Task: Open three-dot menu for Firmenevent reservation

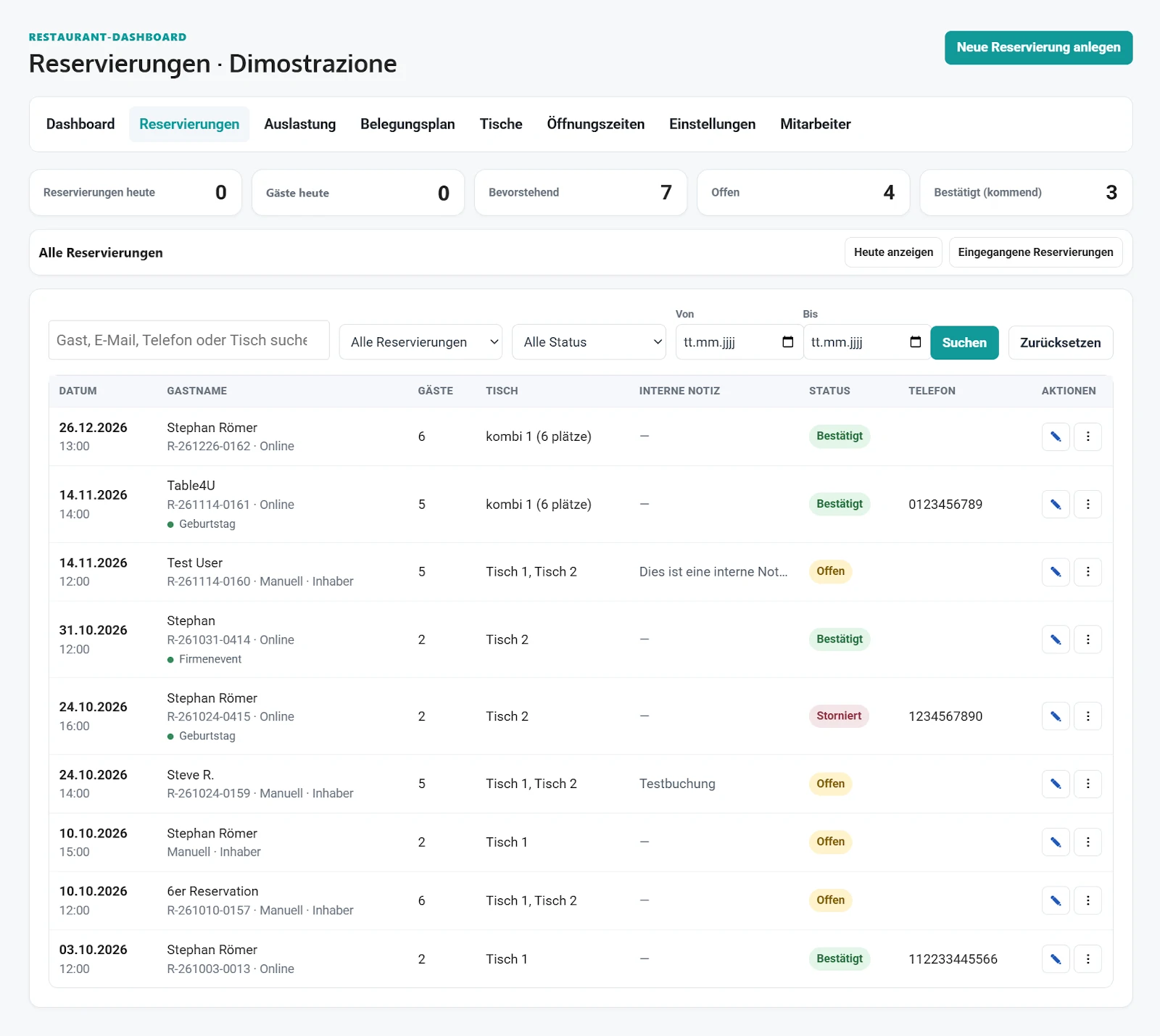Action: pos(1087,639)
